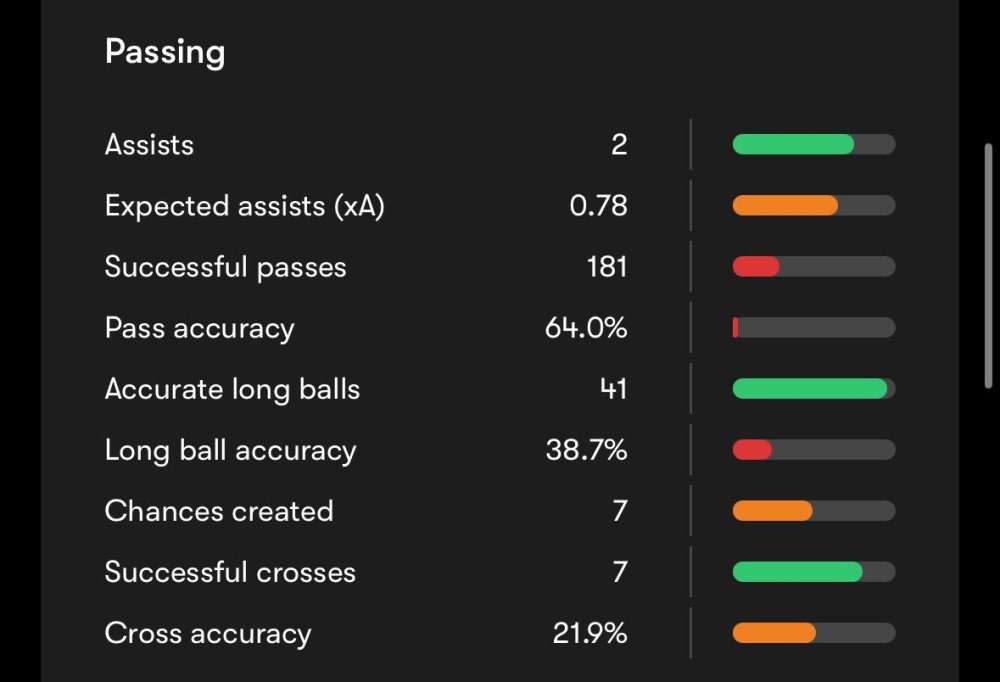Click the green Successful crosses bar

[797, 572]
